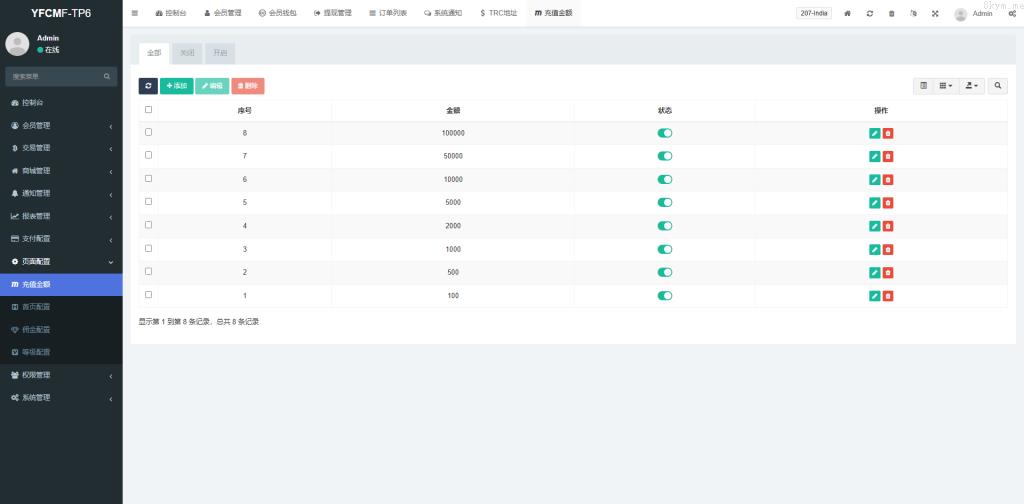Turn off the status switch for amount 500
The width and height of the screenshot is (1024, 504).
tap(665, 272)
